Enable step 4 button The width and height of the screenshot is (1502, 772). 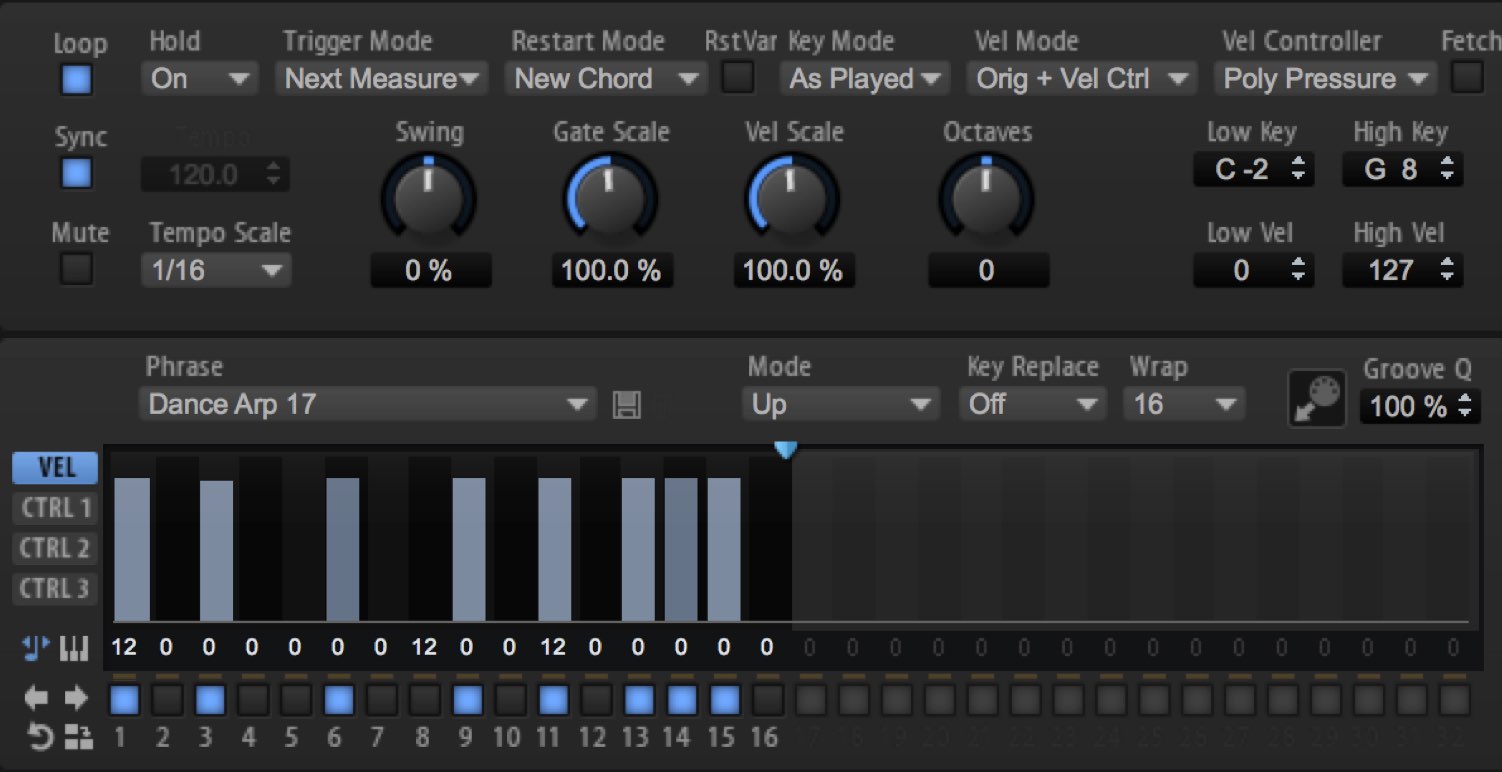tap(252, 699)
